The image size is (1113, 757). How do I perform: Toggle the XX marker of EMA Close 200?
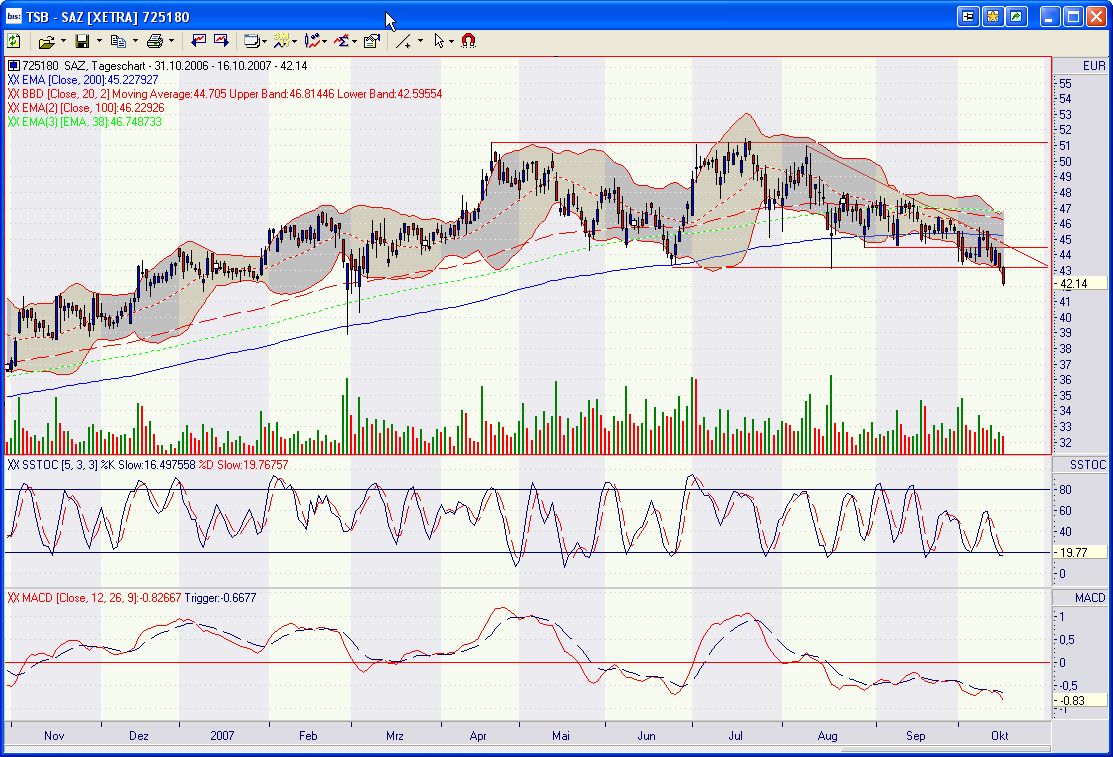(x=13, y=80)
